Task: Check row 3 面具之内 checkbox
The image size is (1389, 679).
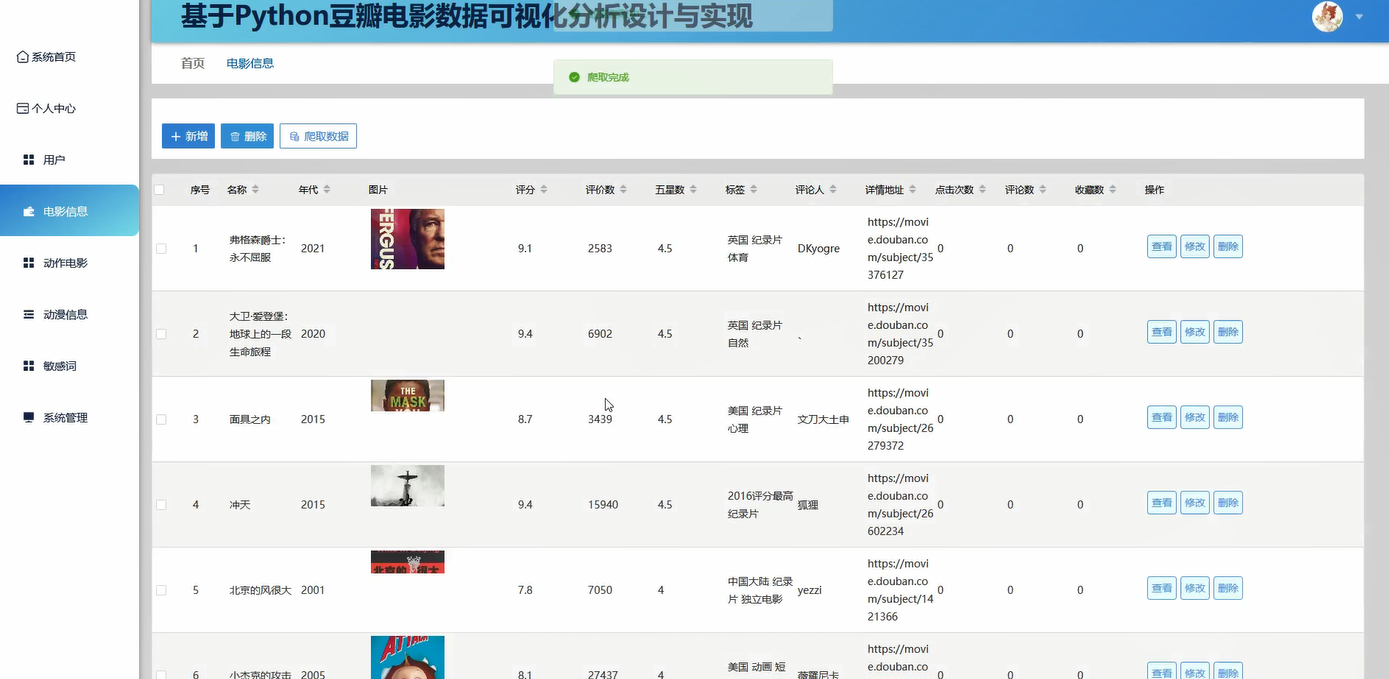Action: click(x=161, y=419)
